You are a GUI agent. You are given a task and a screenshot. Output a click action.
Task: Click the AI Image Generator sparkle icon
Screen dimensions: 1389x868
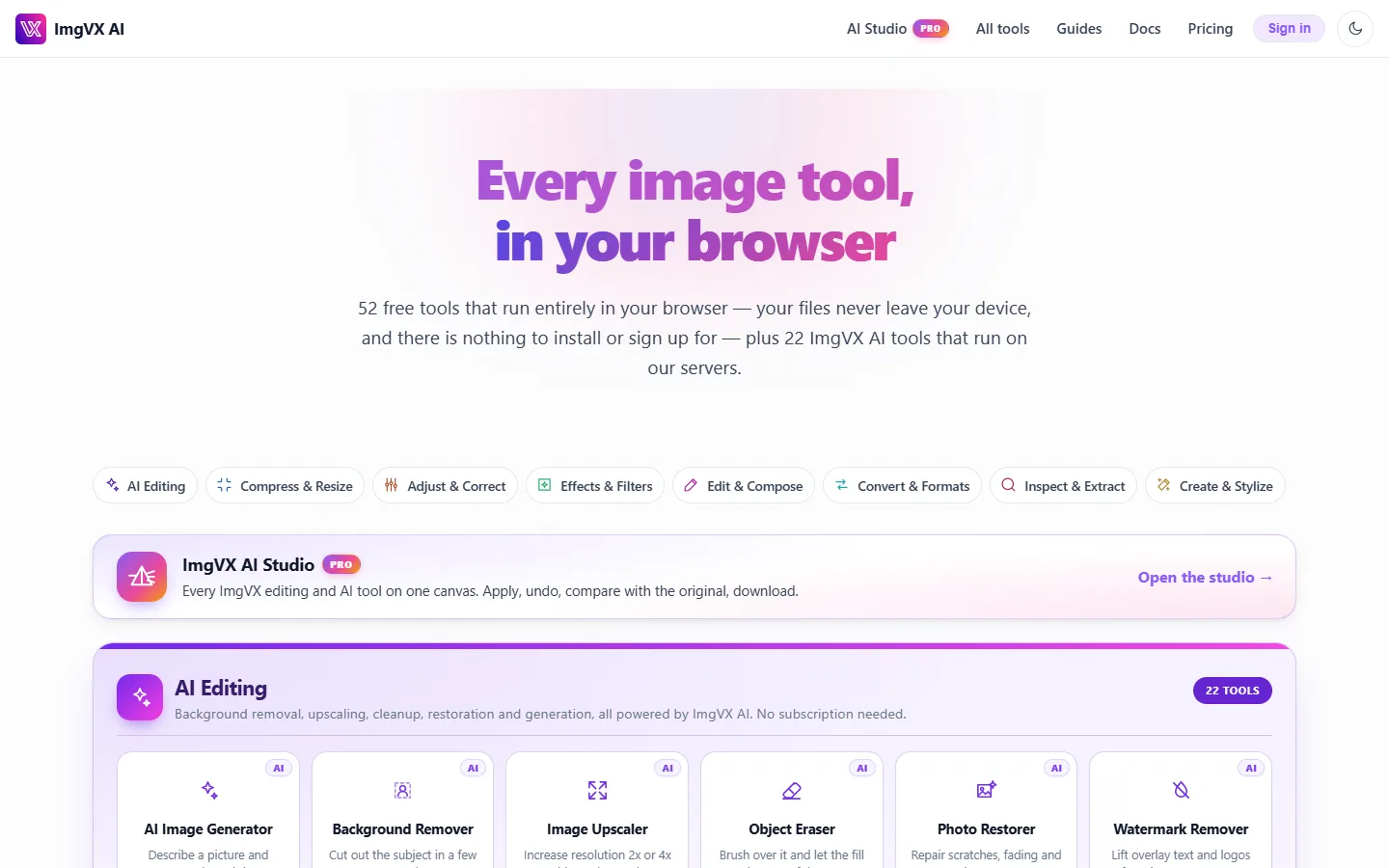(x=208, y=791)
